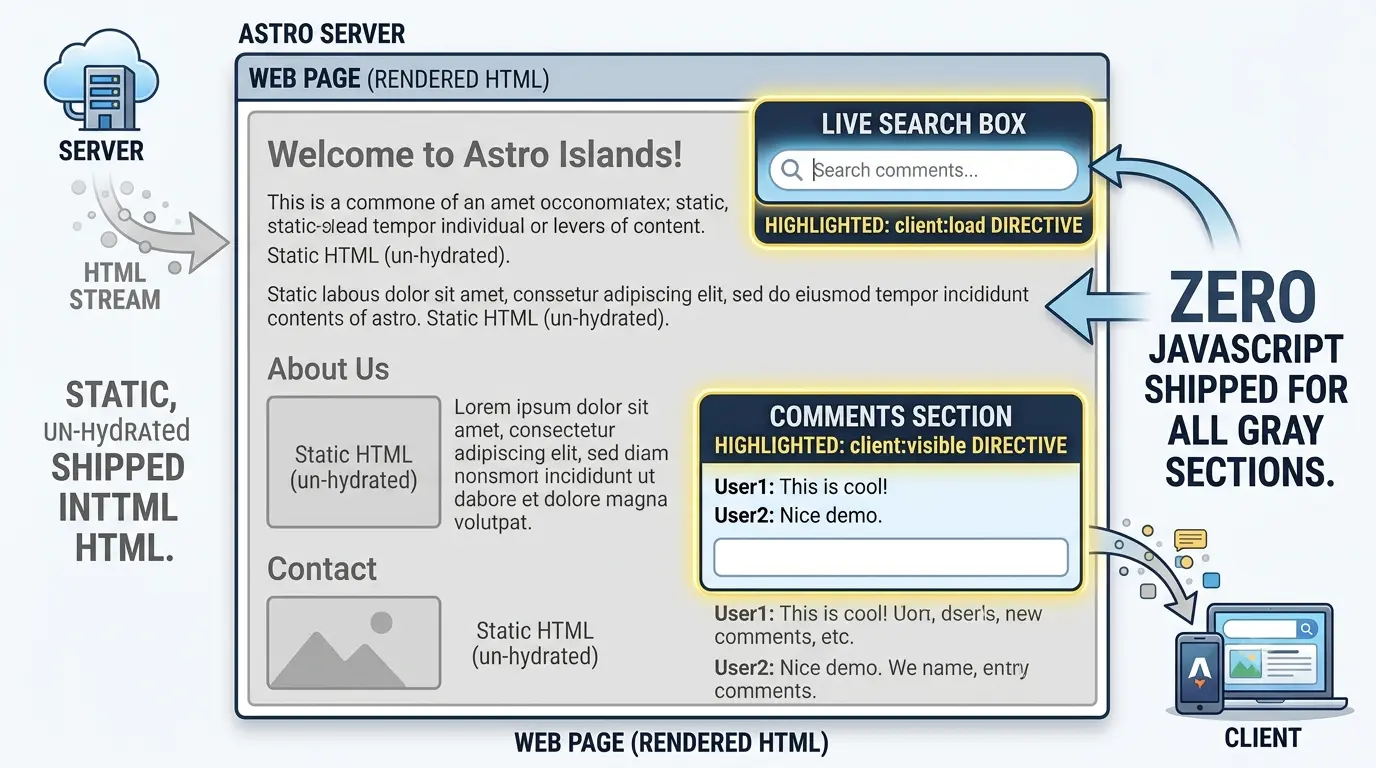Click the phone showing the Astro logo
The width and height of the screenshot is (1376, 768).
tap(1200, 673)
